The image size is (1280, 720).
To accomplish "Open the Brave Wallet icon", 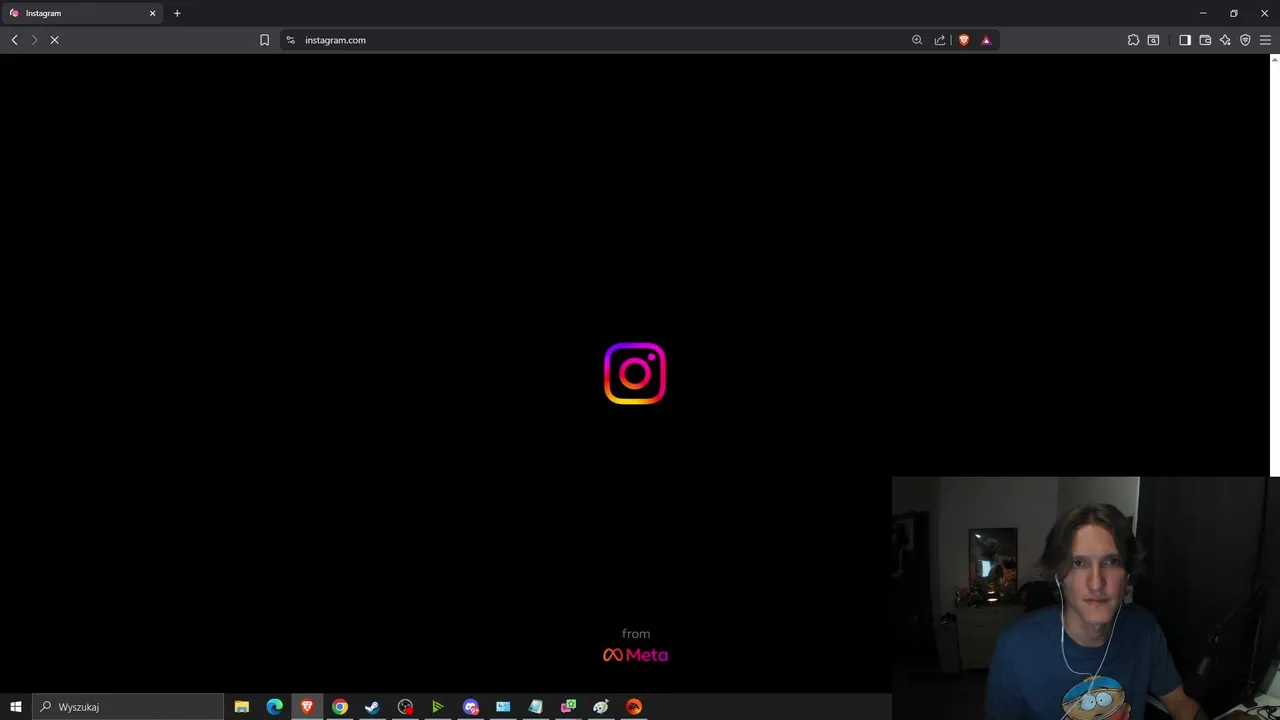I will (1205, 40).
